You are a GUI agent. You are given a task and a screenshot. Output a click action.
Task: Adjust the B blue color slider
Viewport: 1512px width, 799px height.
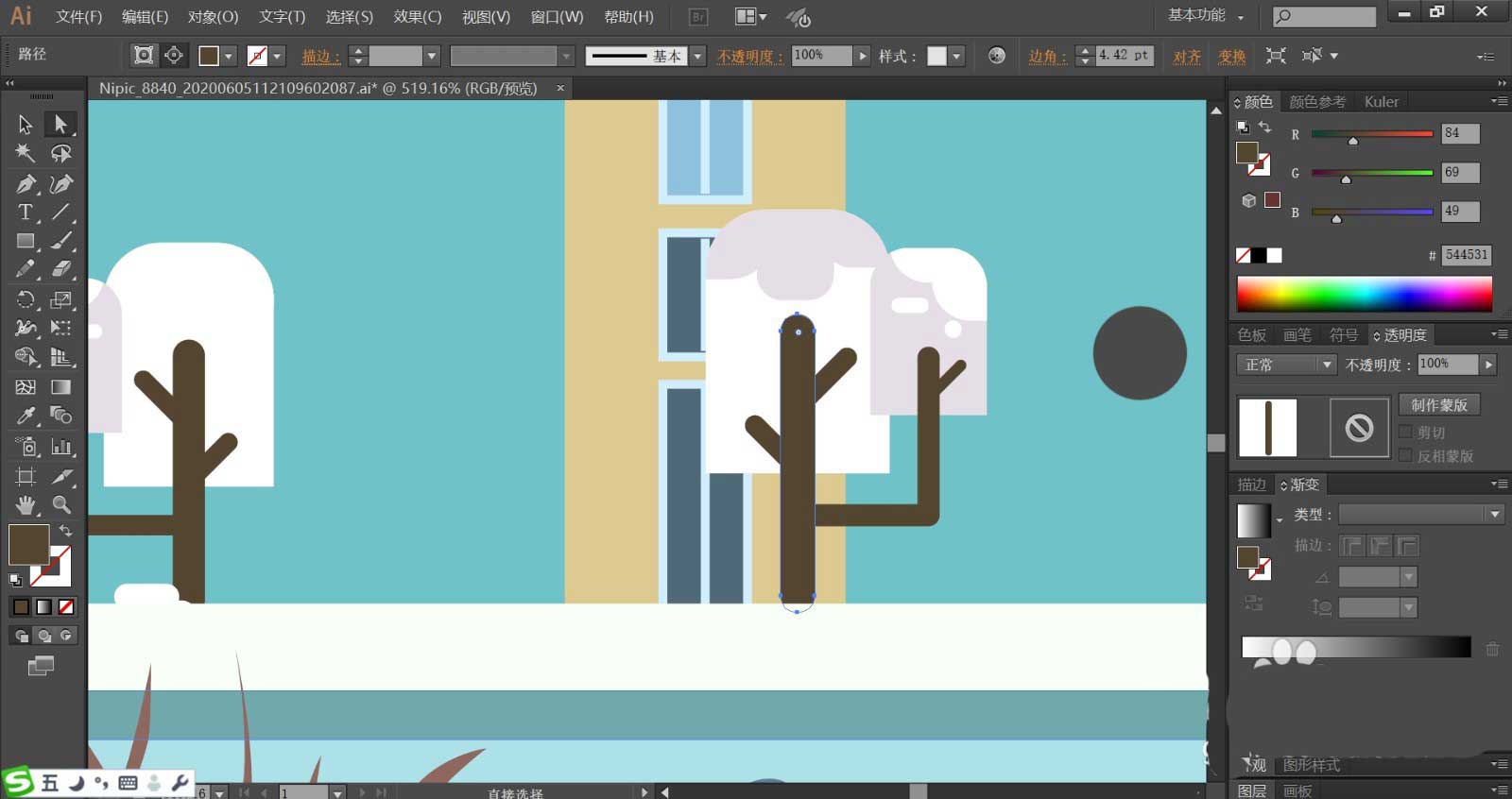1372,213
